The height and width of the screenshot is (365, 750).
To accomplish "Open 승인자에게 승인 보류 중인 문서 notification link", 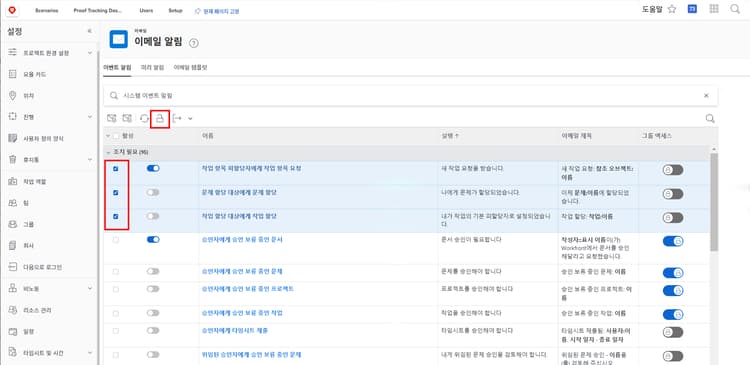I will [242, 239].
